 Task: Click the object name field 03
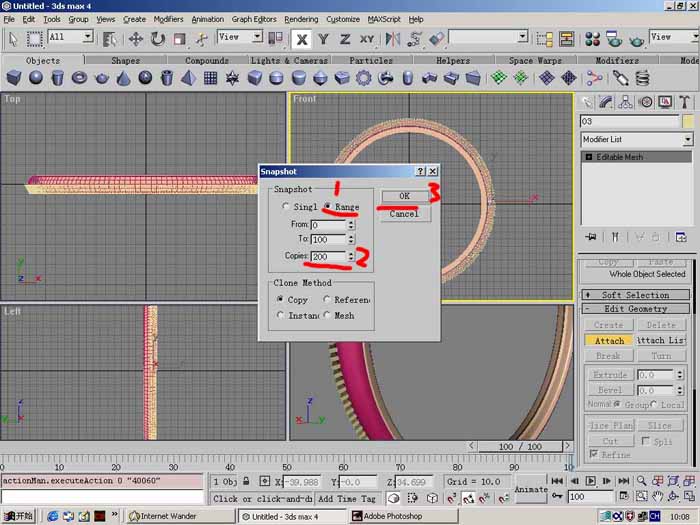629,121
